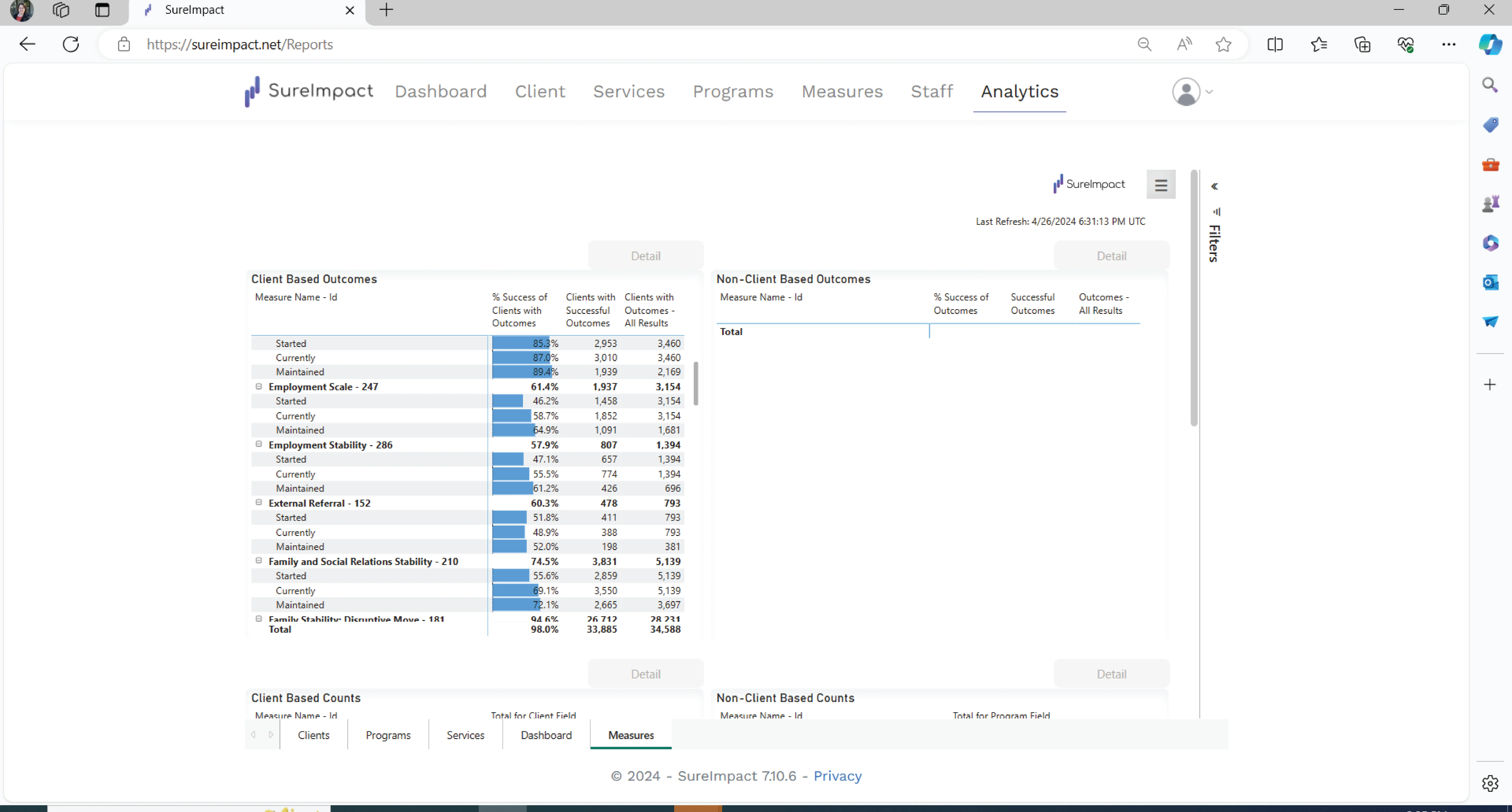Open the Privacy link in footer
The height and width of the screenshot is (812, 1512).
[838, 776]
